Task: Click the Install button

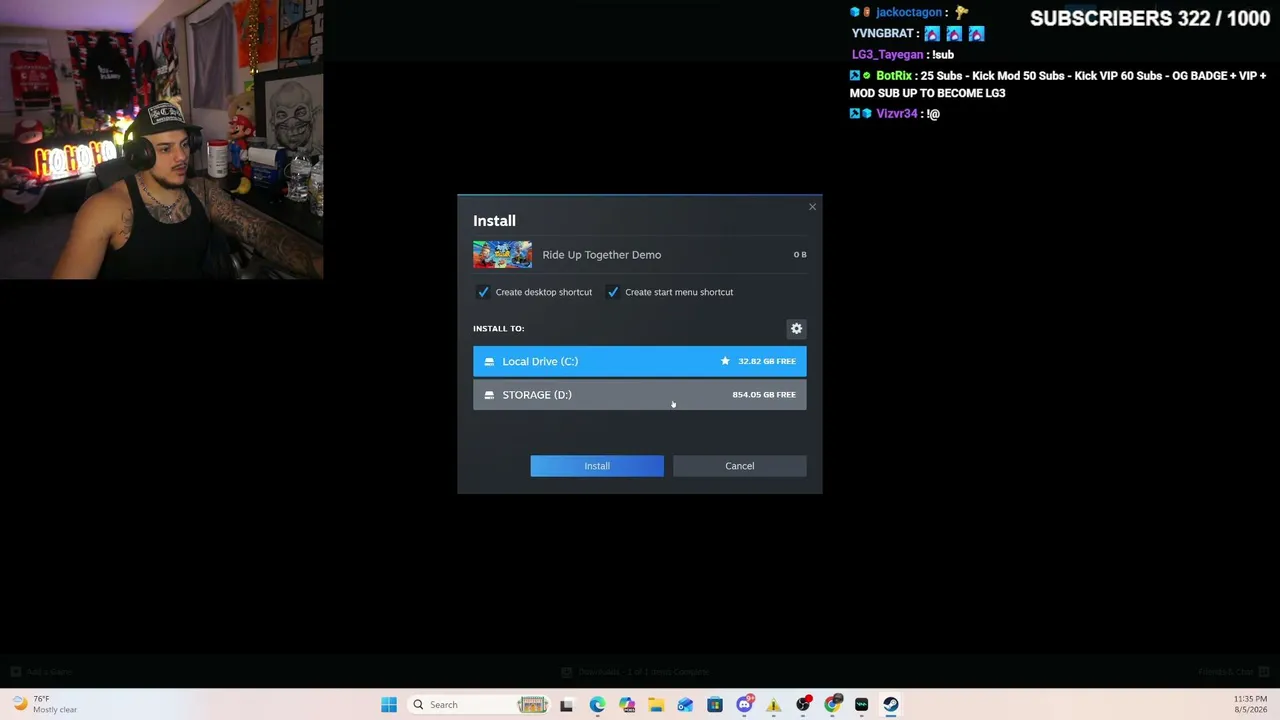Action: click(x=597, y=466)
